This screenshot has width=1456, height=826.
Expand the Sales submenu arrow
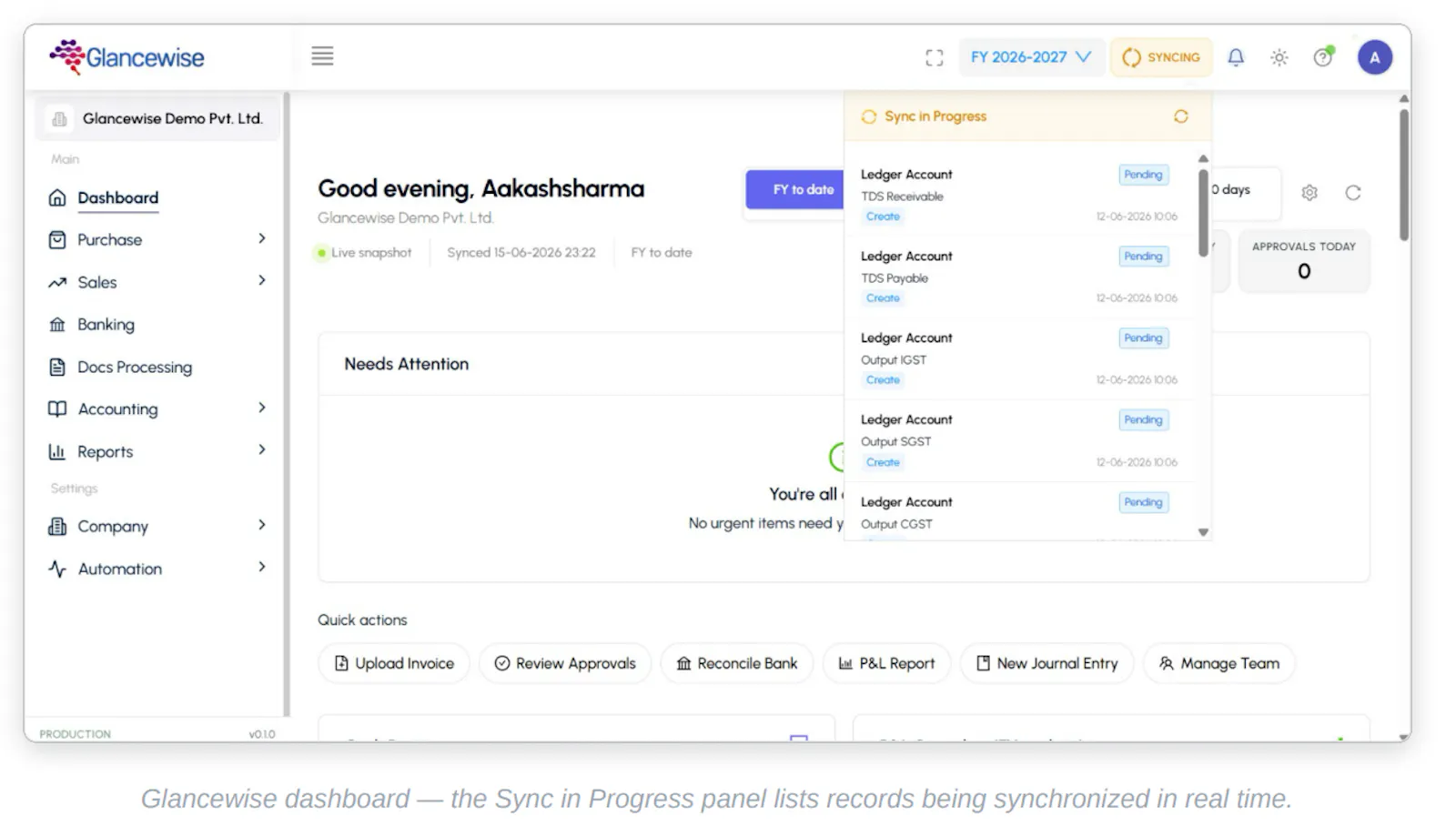[262, 280]
